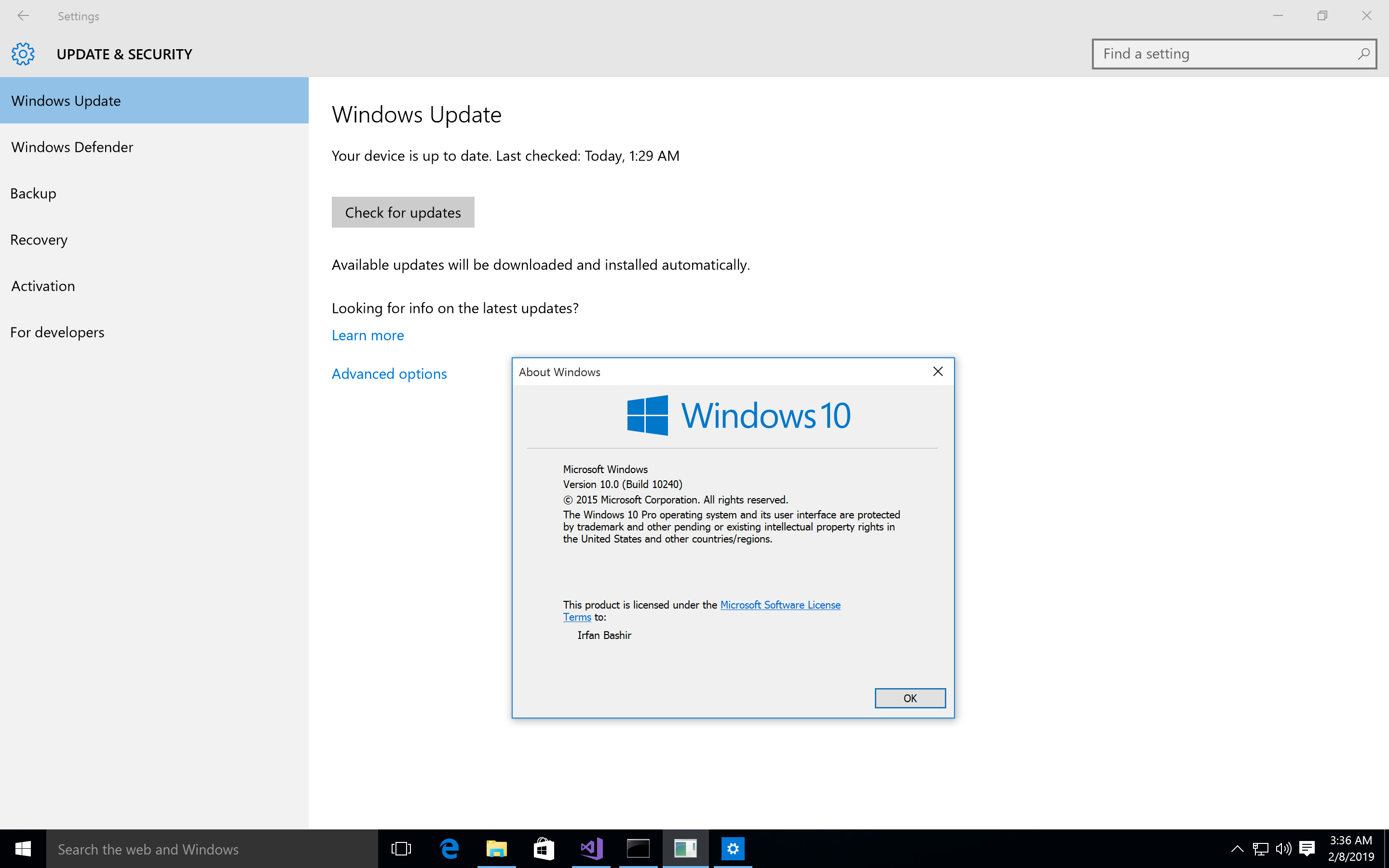Click the 'Settings' window title text

click(x=79, y=16)
